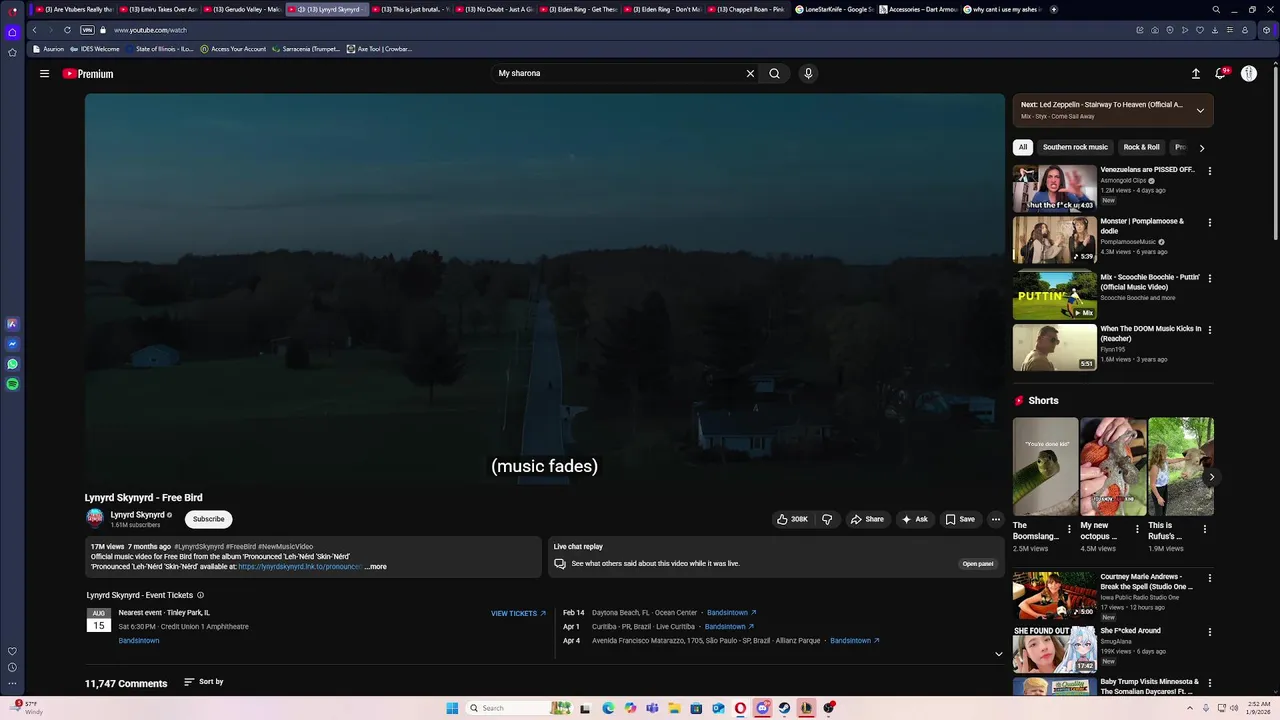Open the YouTube guide hamburger menu
The width and height of the screenshot is (1280, 720).
click(x=44, y=73)
